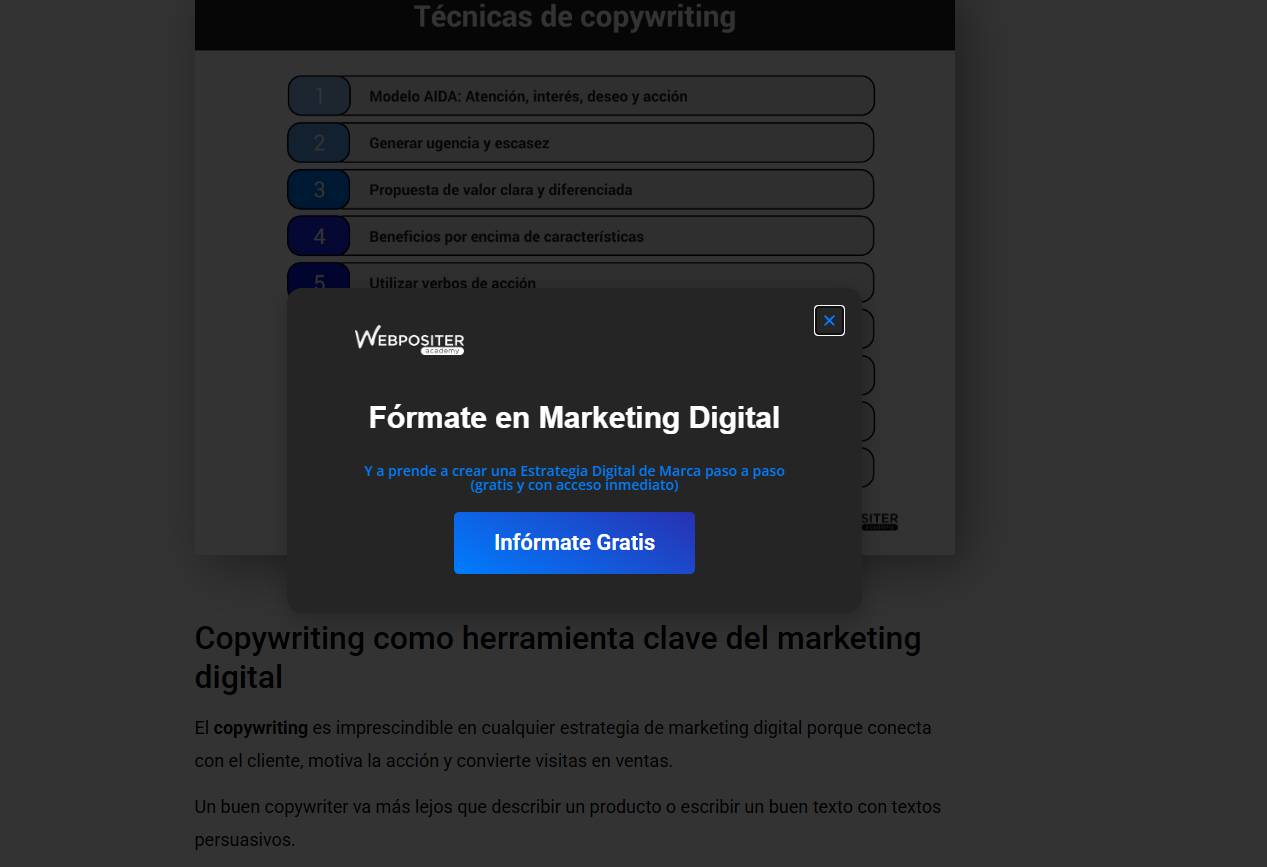
Task: Click the 'Técnicas de copywriting' infographic title
Action: tap(574, 17)
